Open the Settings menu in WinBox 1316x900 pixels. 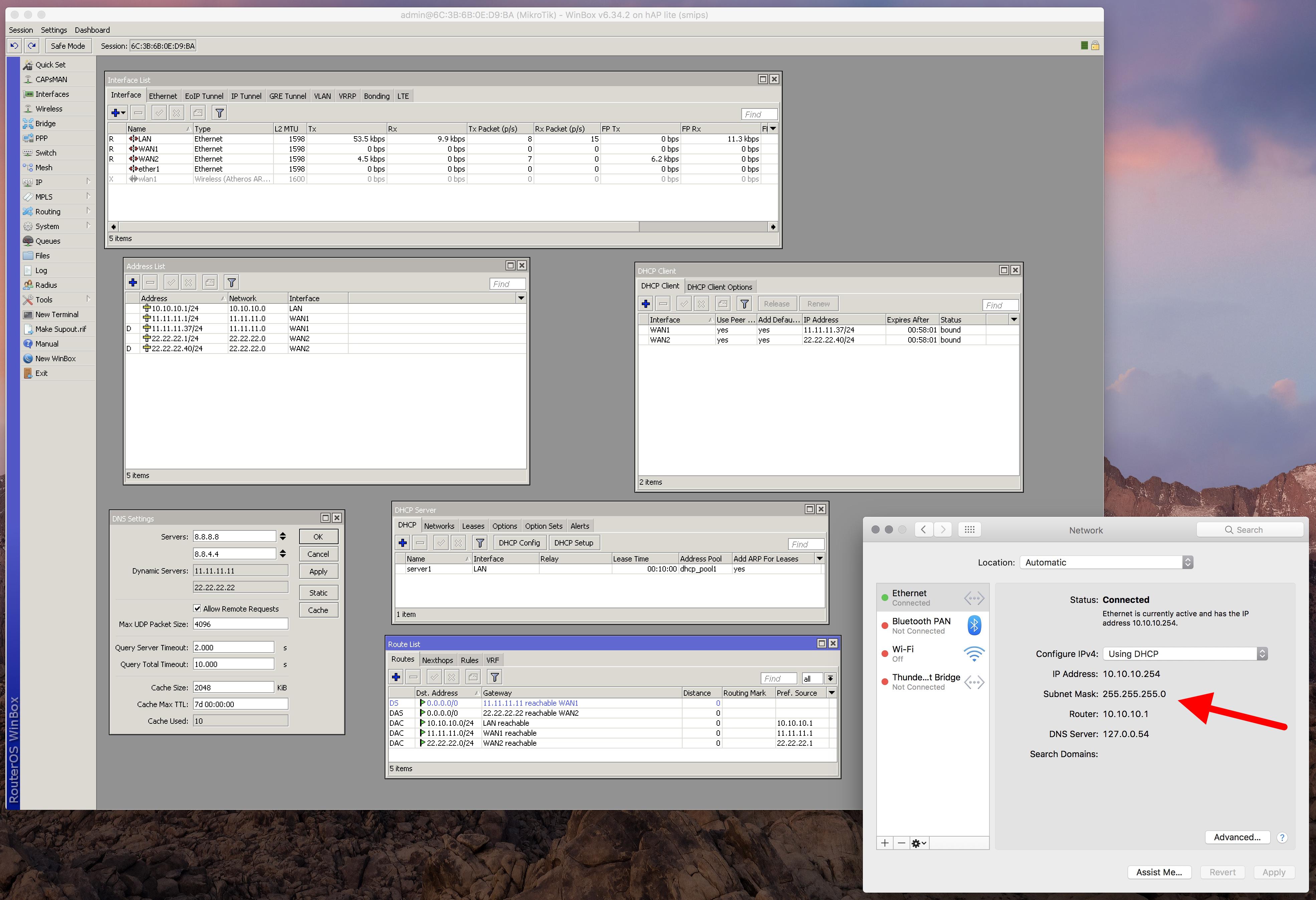pos(54,30)
